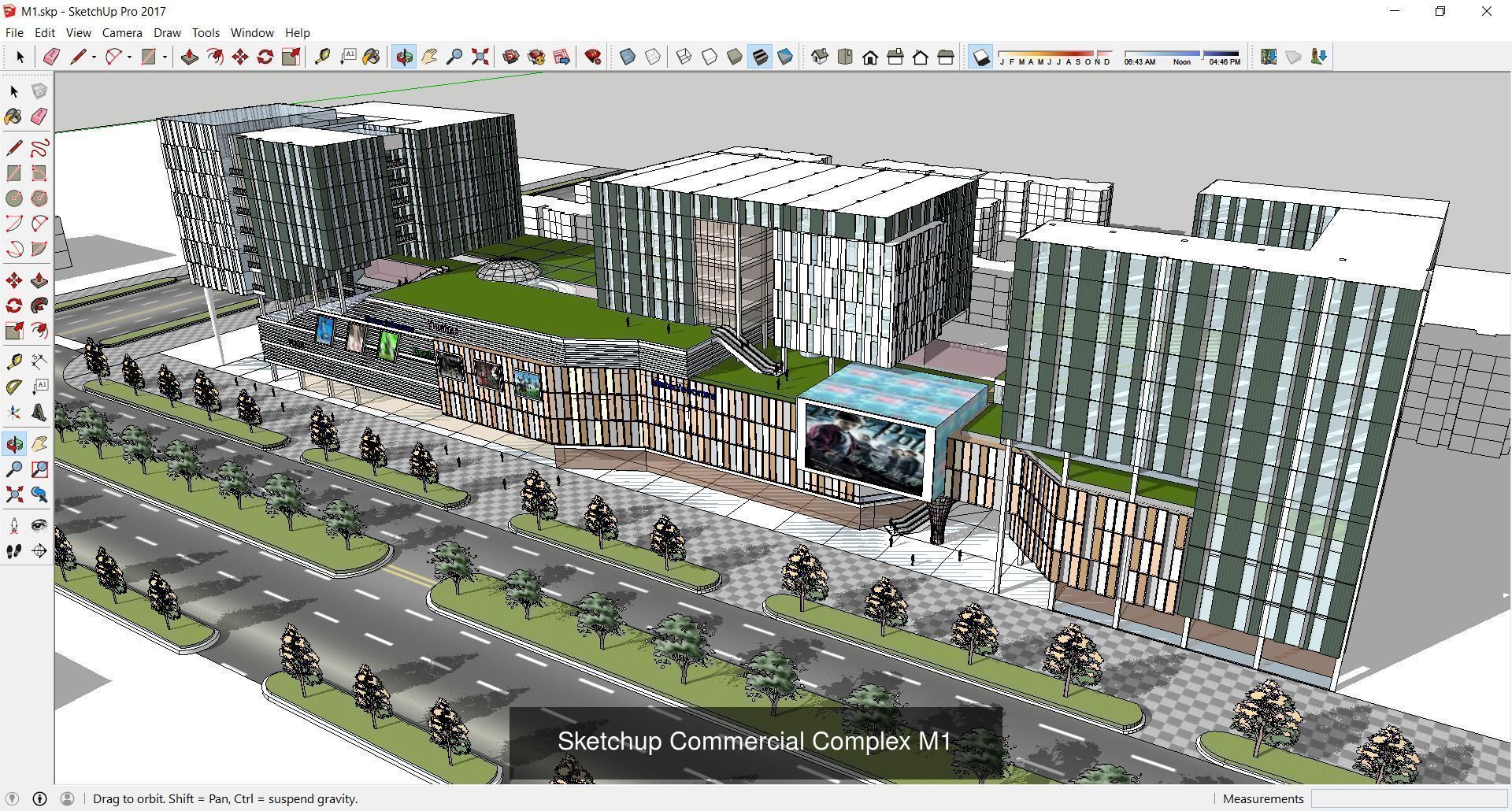Select the Rotated Rectangle tool
The width and height of the screenshot is (1512, 811).
click(x=39, y=173)
